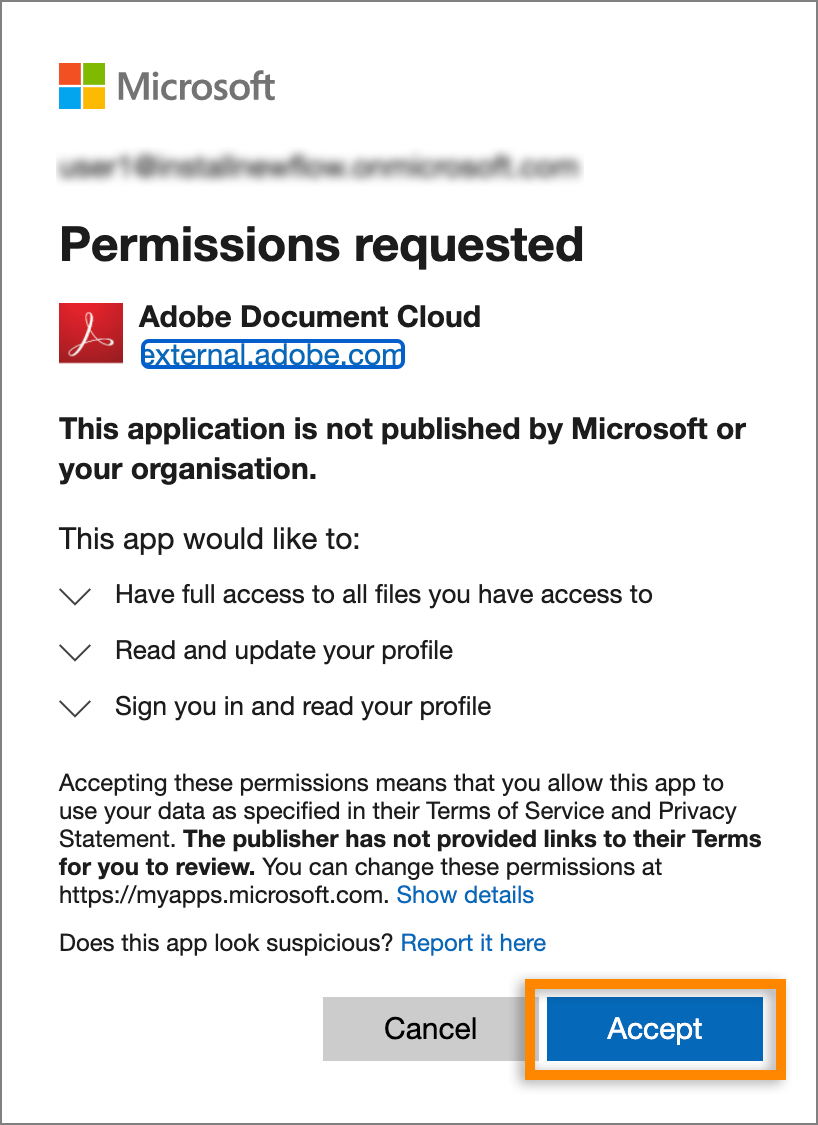Report the app via 'Report it here'
Image resolution: width=818 pixels, height=1125 pixels.
click(473, 943)
